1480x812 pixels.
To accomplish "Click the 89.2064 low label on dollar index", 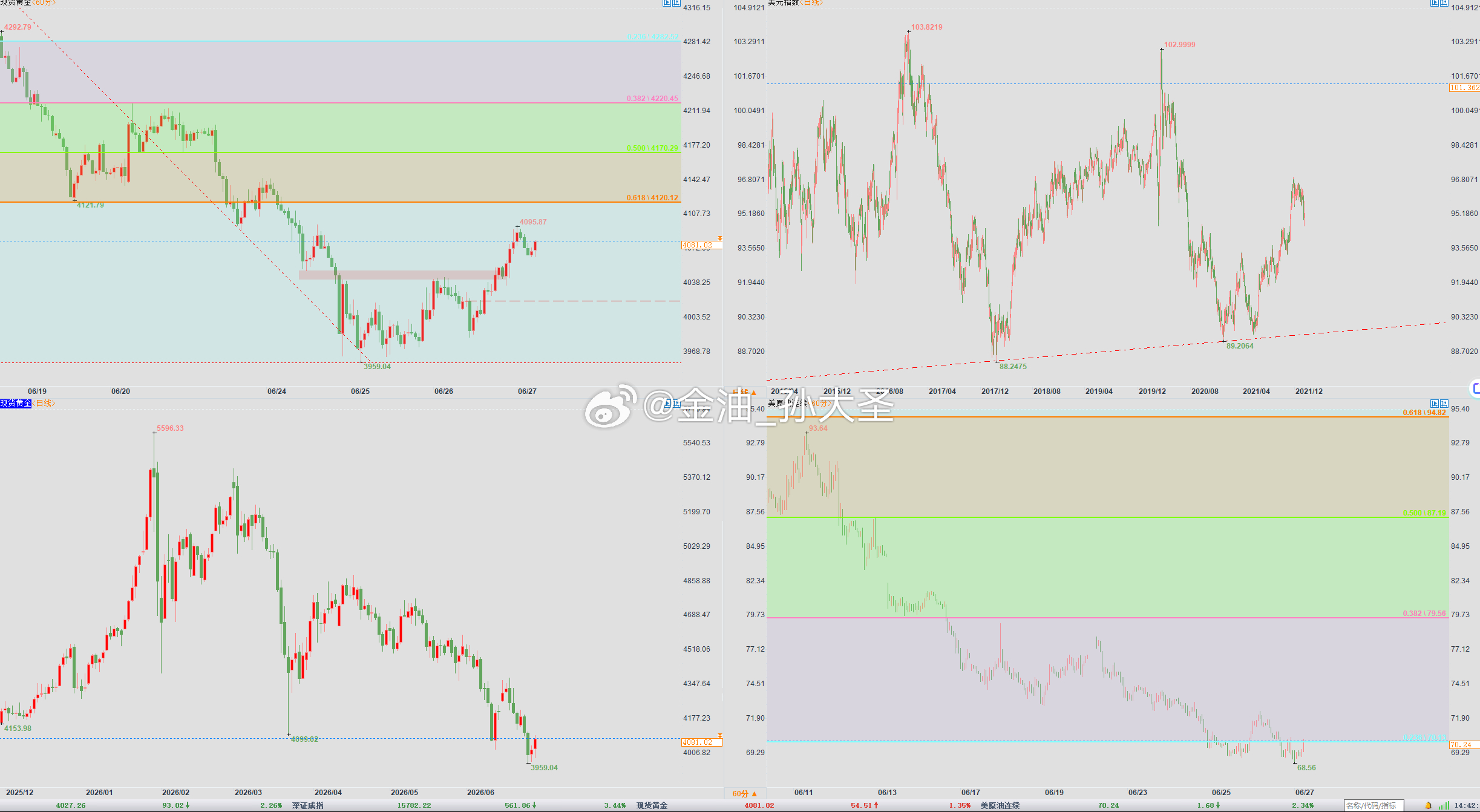I will point(1240,346).
